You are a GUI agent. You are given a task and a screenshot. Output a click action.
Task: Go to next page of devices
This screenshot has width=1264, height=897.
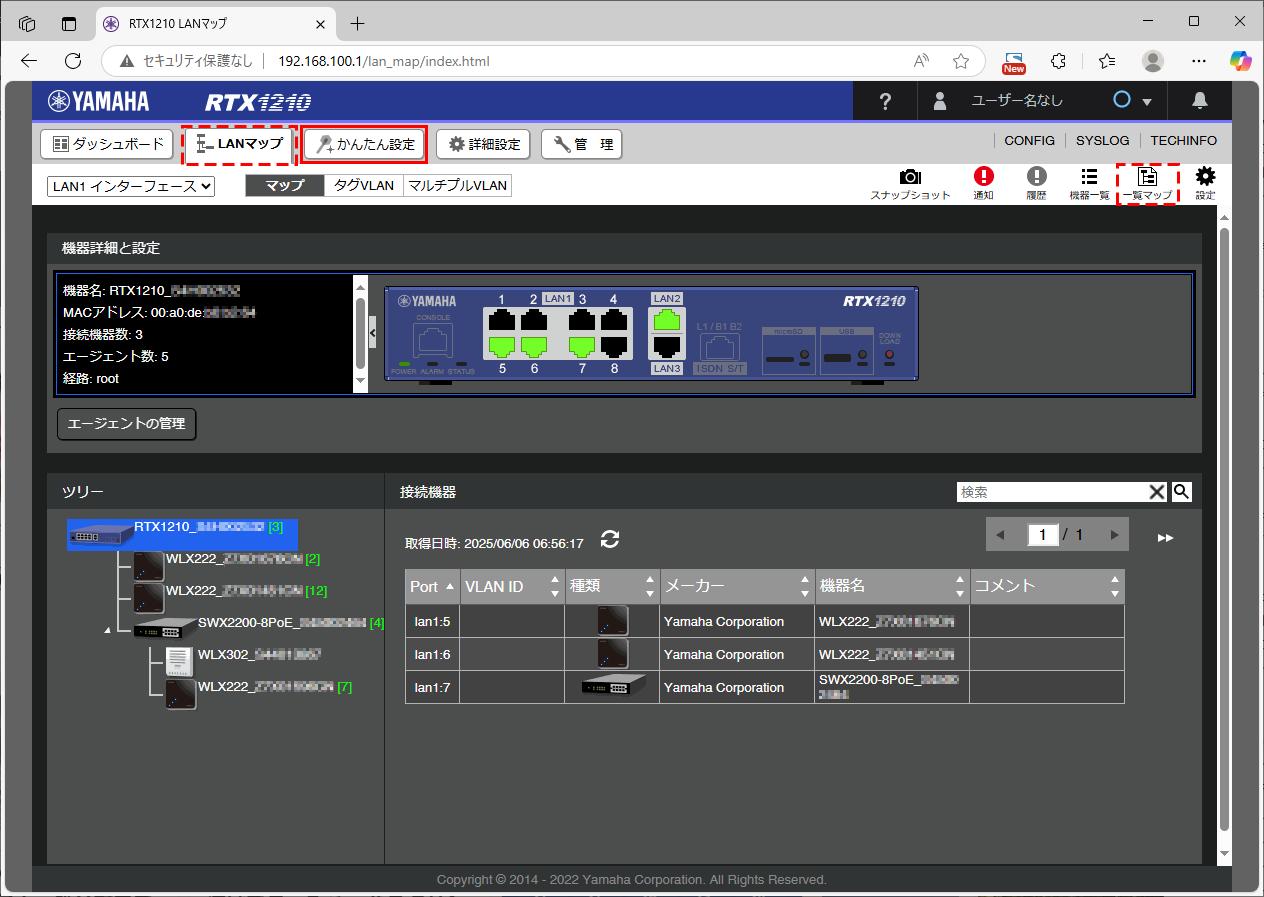(1115, 535)
